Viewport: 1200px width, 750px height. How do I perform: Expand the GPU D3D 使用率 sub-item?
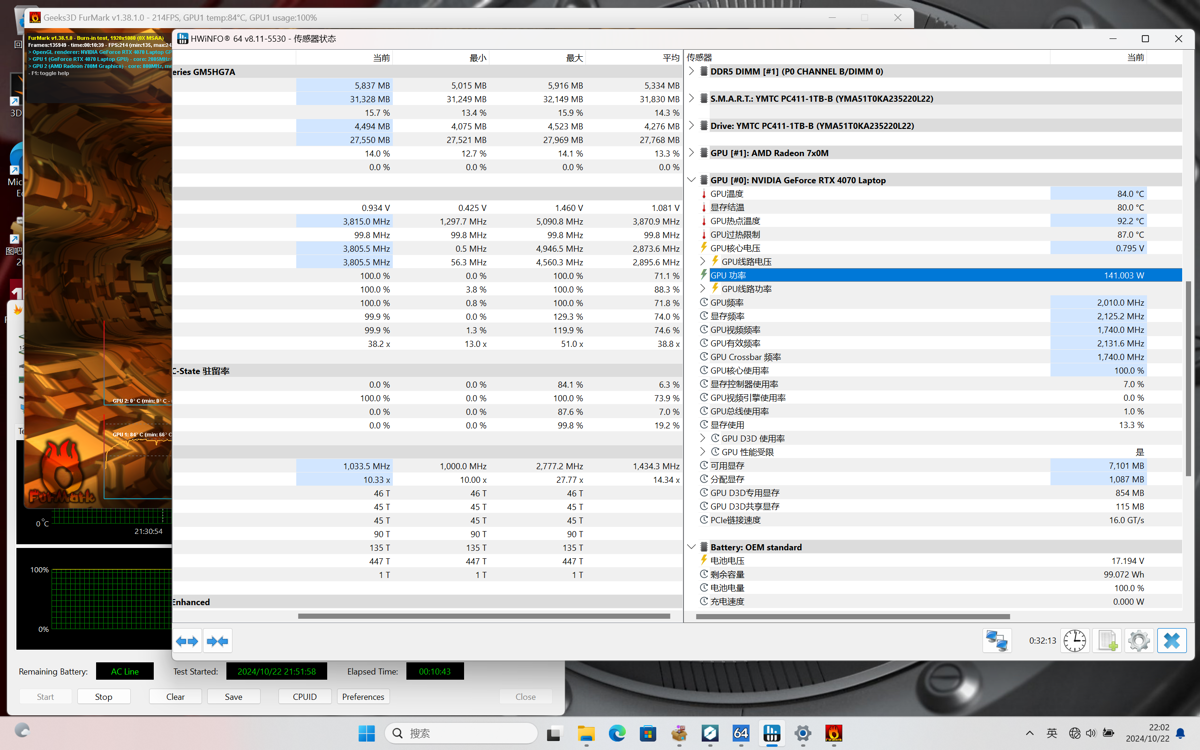coord(702,438)
